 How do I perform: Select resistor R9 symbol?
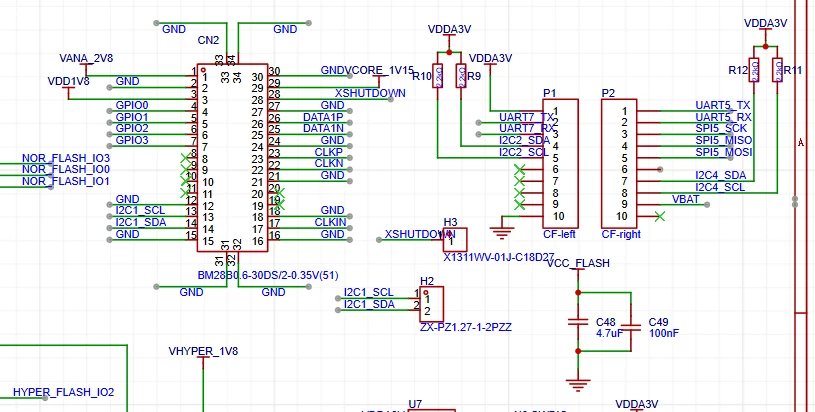(x=461, y=76)
